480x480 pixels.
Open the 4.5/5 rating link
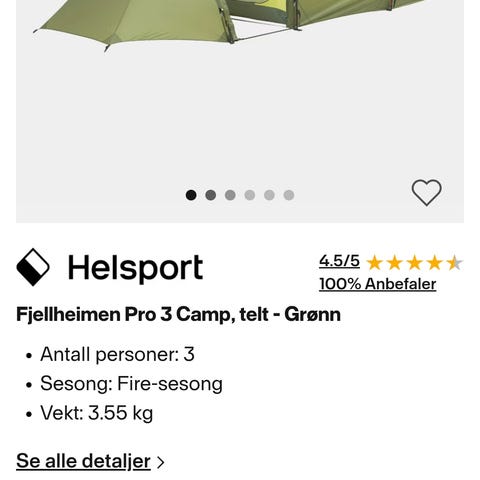tap(339, 261)
